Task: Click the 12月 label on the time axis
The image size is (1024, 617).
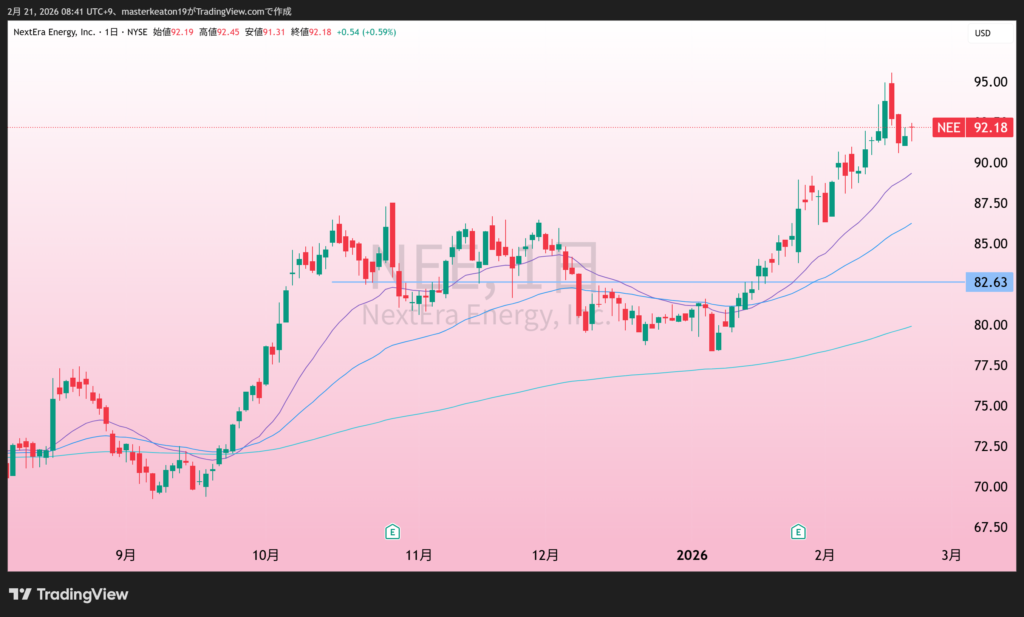Action: tap(545, 555)
